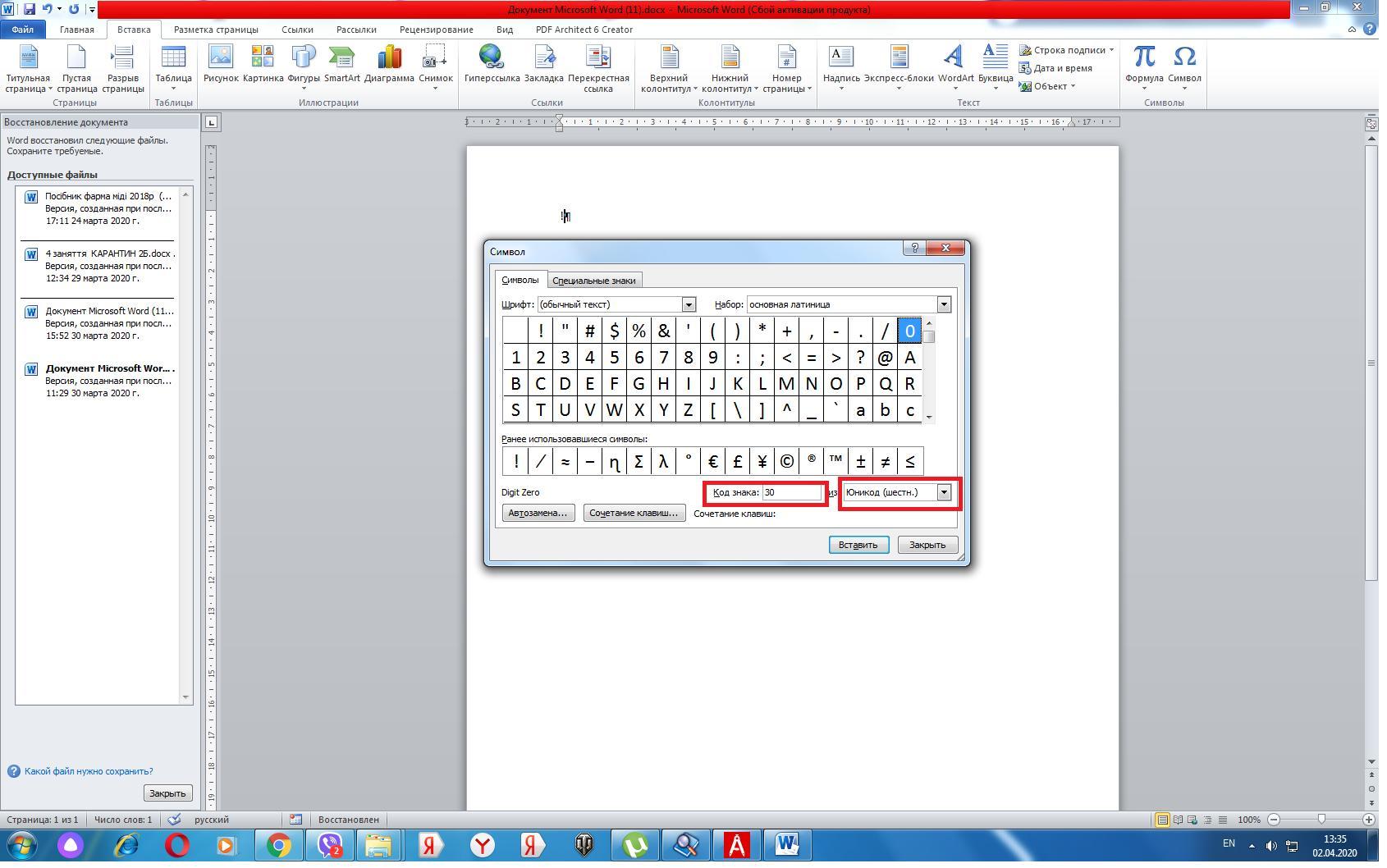Insert a text box (Надпись)
Screen dimensions: 1387x868
[841, 69]
